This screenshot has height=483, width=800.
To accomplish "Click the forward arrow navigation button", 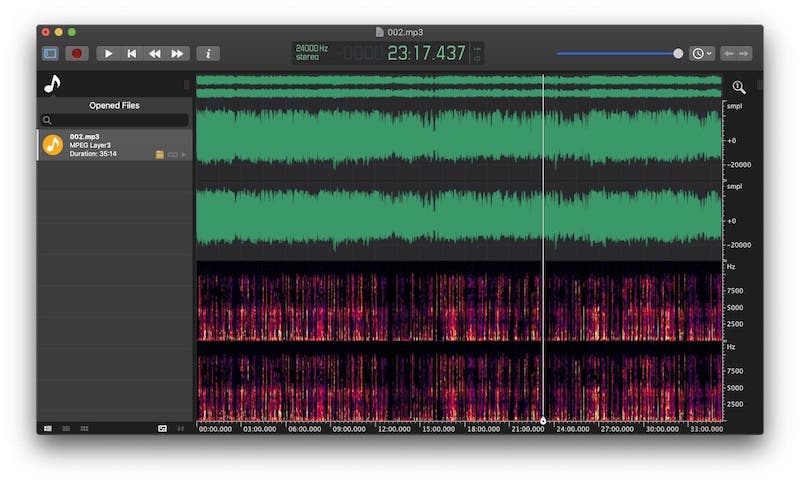I will [745, 53].
